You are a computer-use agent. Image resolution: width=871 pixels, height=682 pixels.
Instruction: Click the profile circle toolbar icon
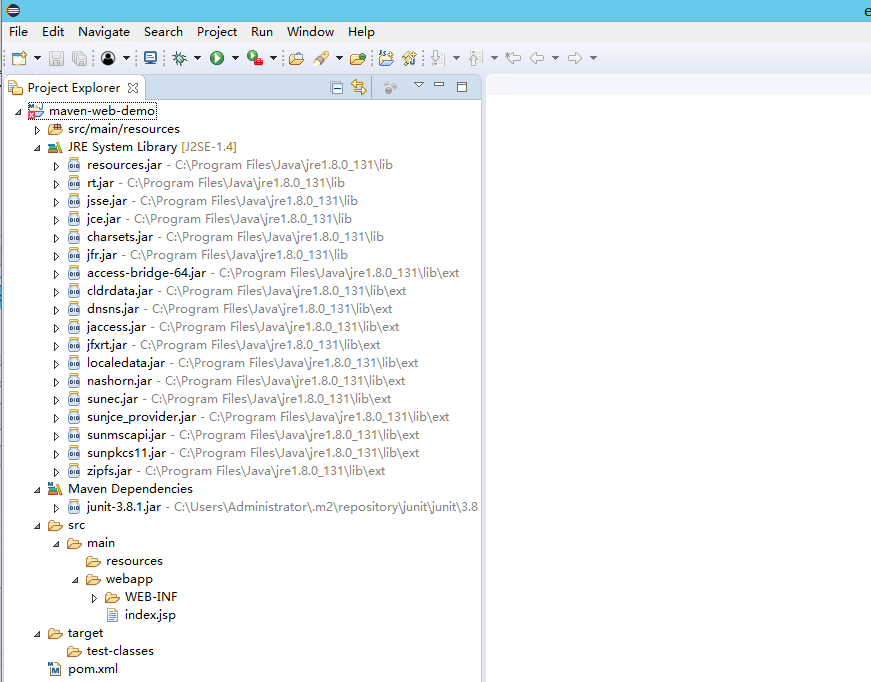tap(108, 58)
